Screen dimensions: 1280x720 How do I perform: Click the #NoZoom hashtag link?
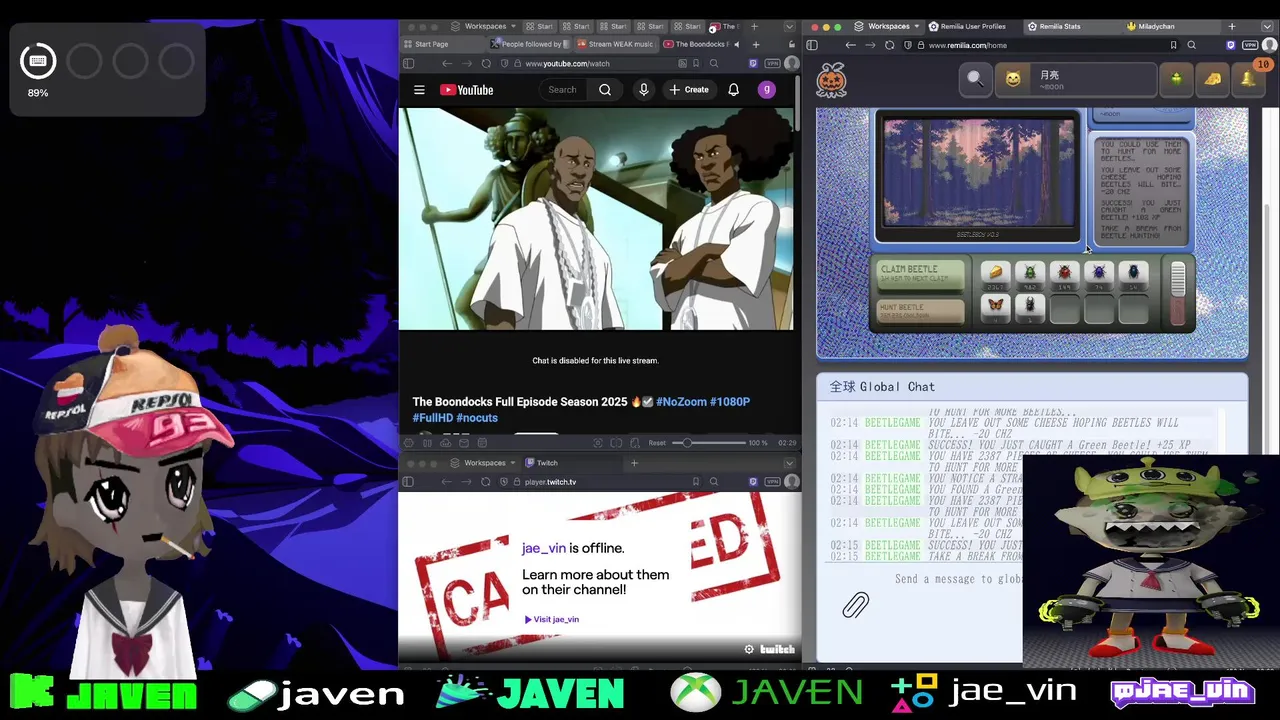pos(681,402)
